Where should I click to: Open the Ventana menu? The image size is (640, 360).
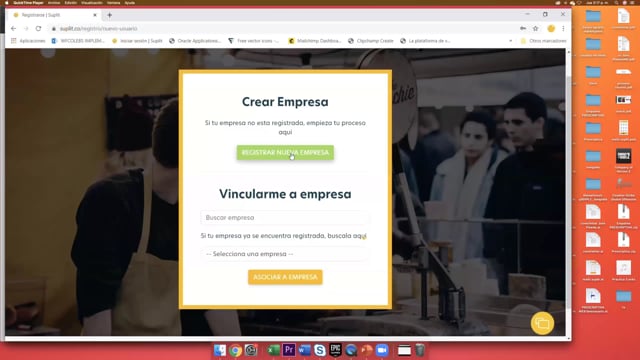point(113,3)
